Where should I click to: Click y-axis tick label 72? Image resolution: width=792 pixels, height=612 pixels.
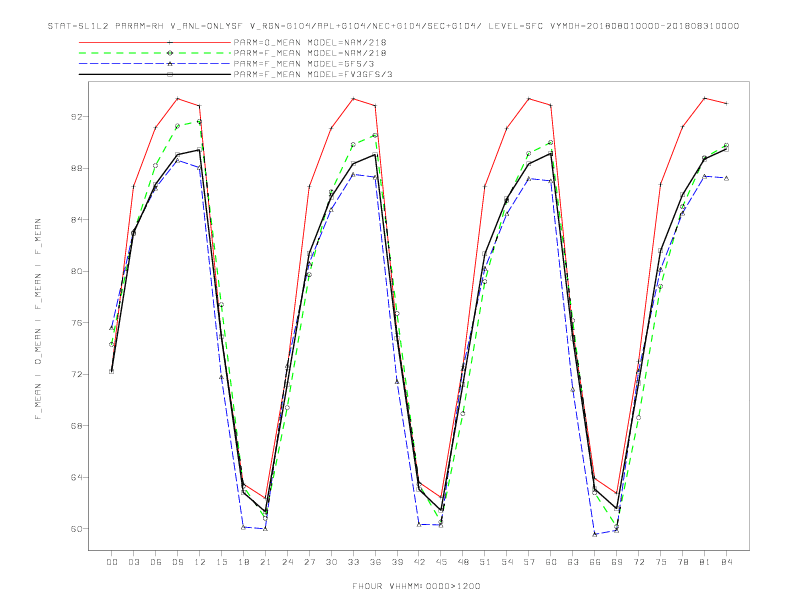(76, 374)
